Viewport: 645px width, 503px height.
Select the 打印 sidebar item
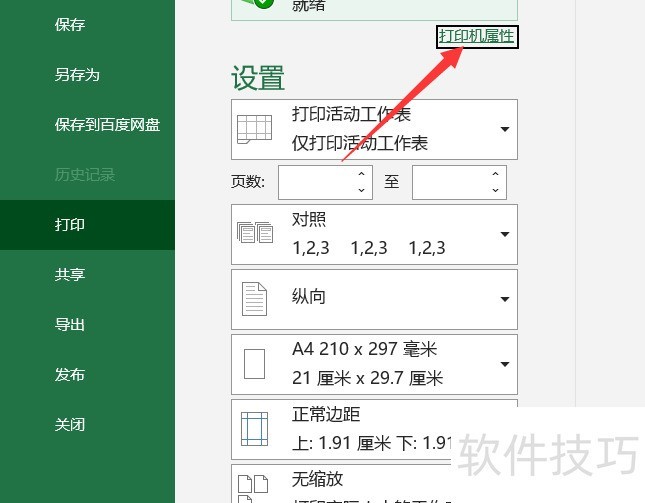pos(87,225)
